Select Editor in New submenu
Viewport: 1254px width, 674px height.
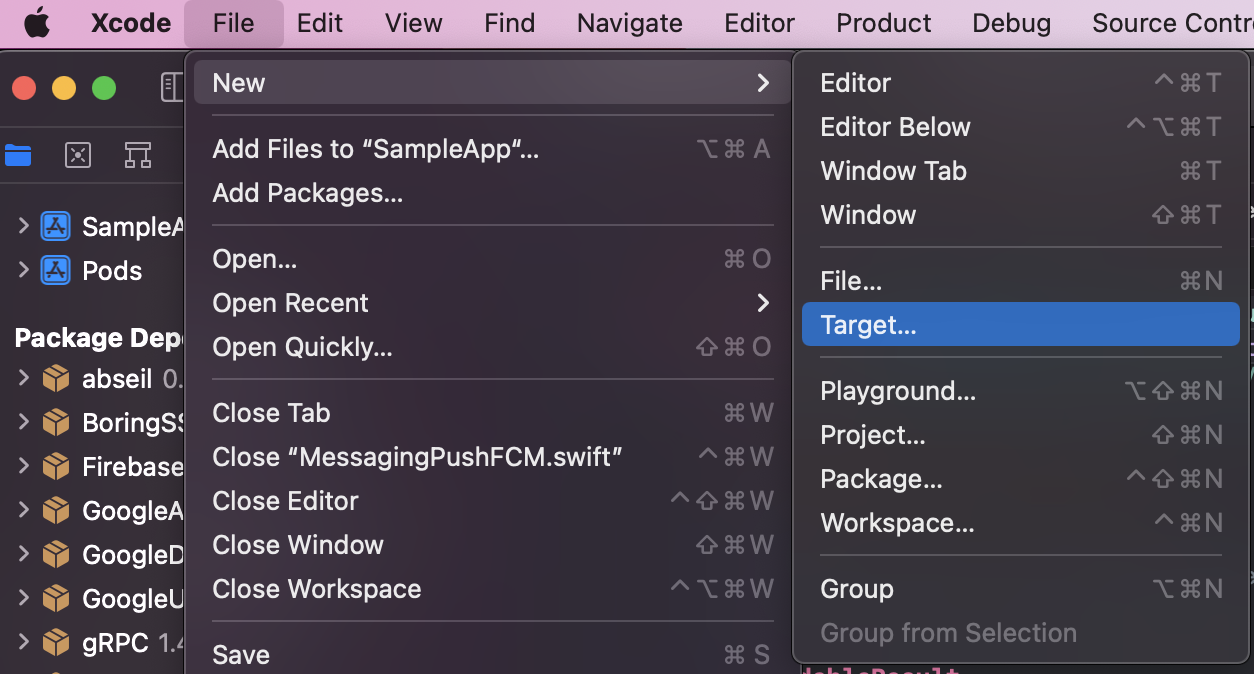(1021, 83)
